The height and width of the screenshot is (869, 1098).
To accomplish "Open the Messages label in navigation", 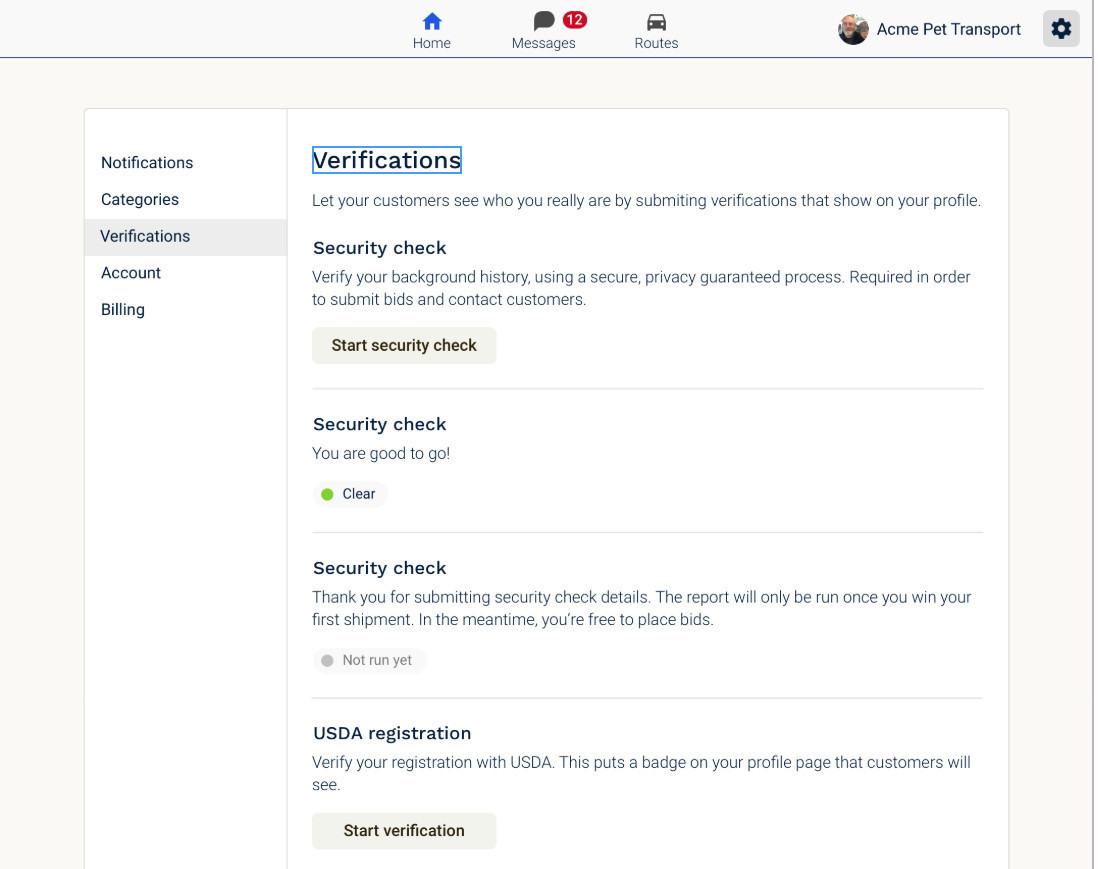I will (543, 43).
